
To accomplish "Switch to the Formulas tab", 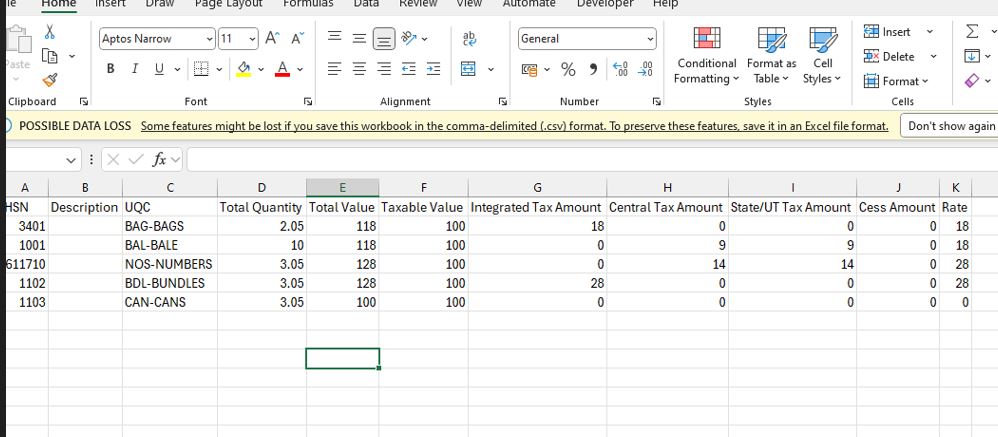I will click(308, 4).
